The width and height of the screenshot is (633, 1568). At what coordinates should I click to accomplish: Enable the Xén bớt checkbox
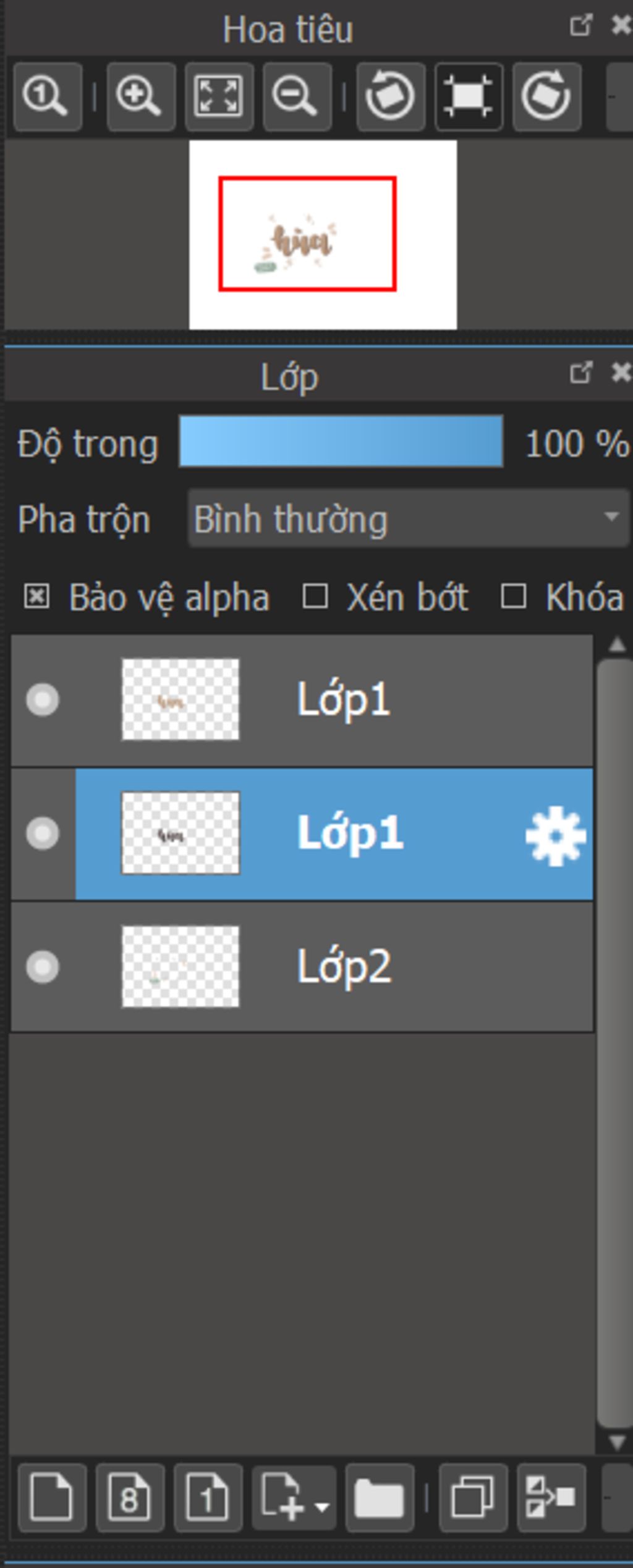[x=315, y=597]
